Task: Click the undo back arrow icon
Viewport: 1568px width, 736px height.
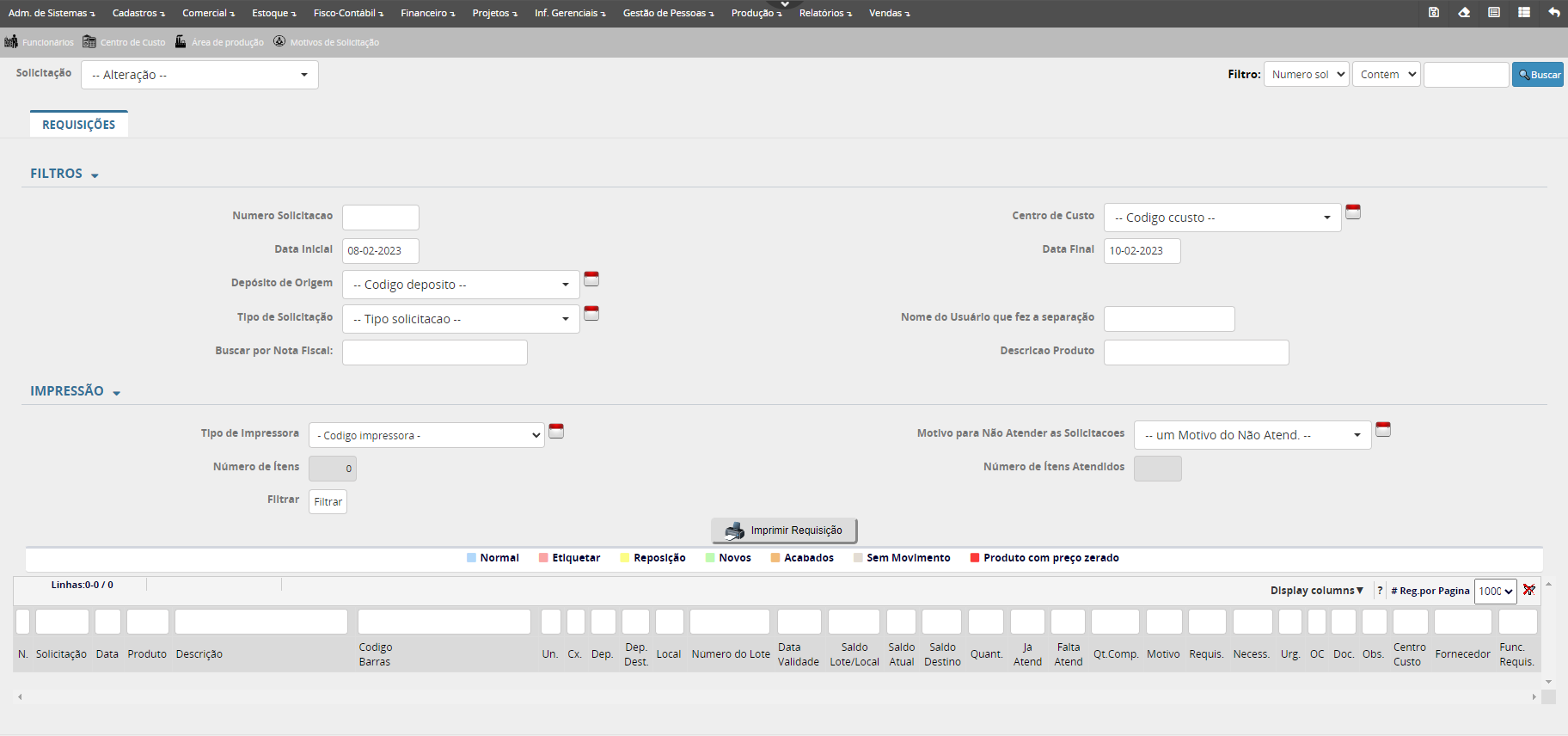Action: (x=1554, y=13)
